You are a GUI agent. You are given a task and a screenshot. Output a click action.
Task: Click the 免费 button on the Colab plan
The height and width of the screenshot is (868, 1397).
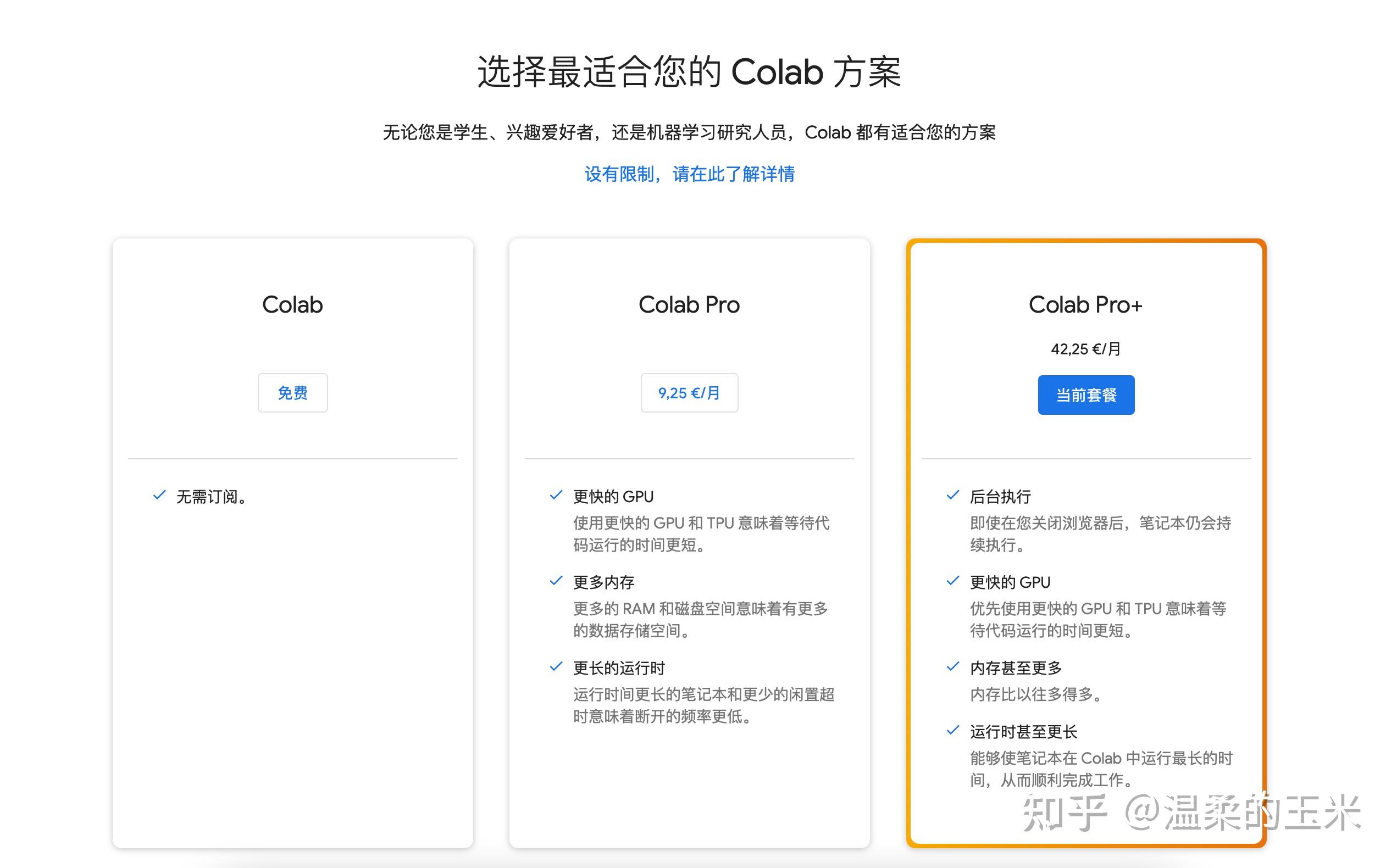click(x=292, y=393)
